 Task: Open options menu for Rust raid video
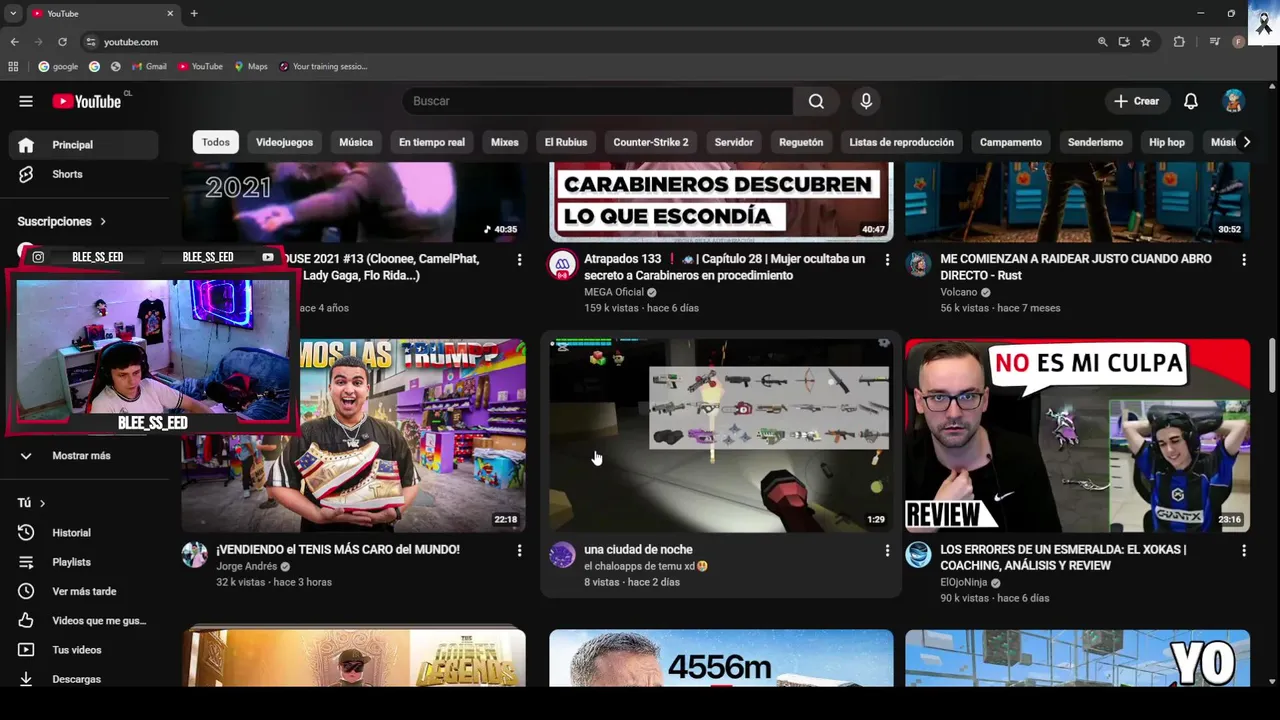(1244, 260)
